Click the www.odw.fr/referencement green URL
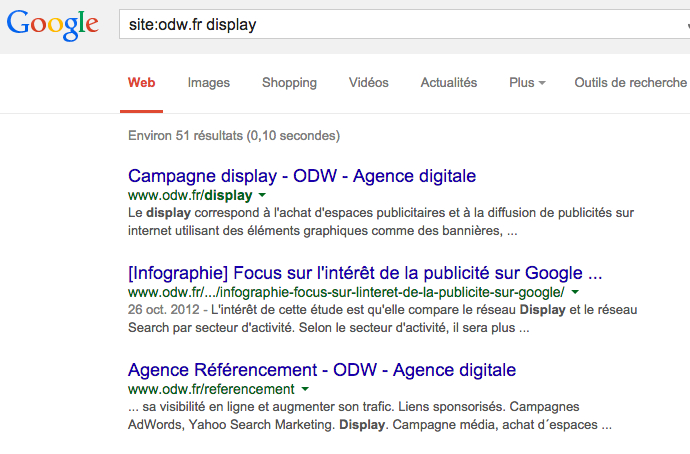690x454 pixels. coord(211,389)
